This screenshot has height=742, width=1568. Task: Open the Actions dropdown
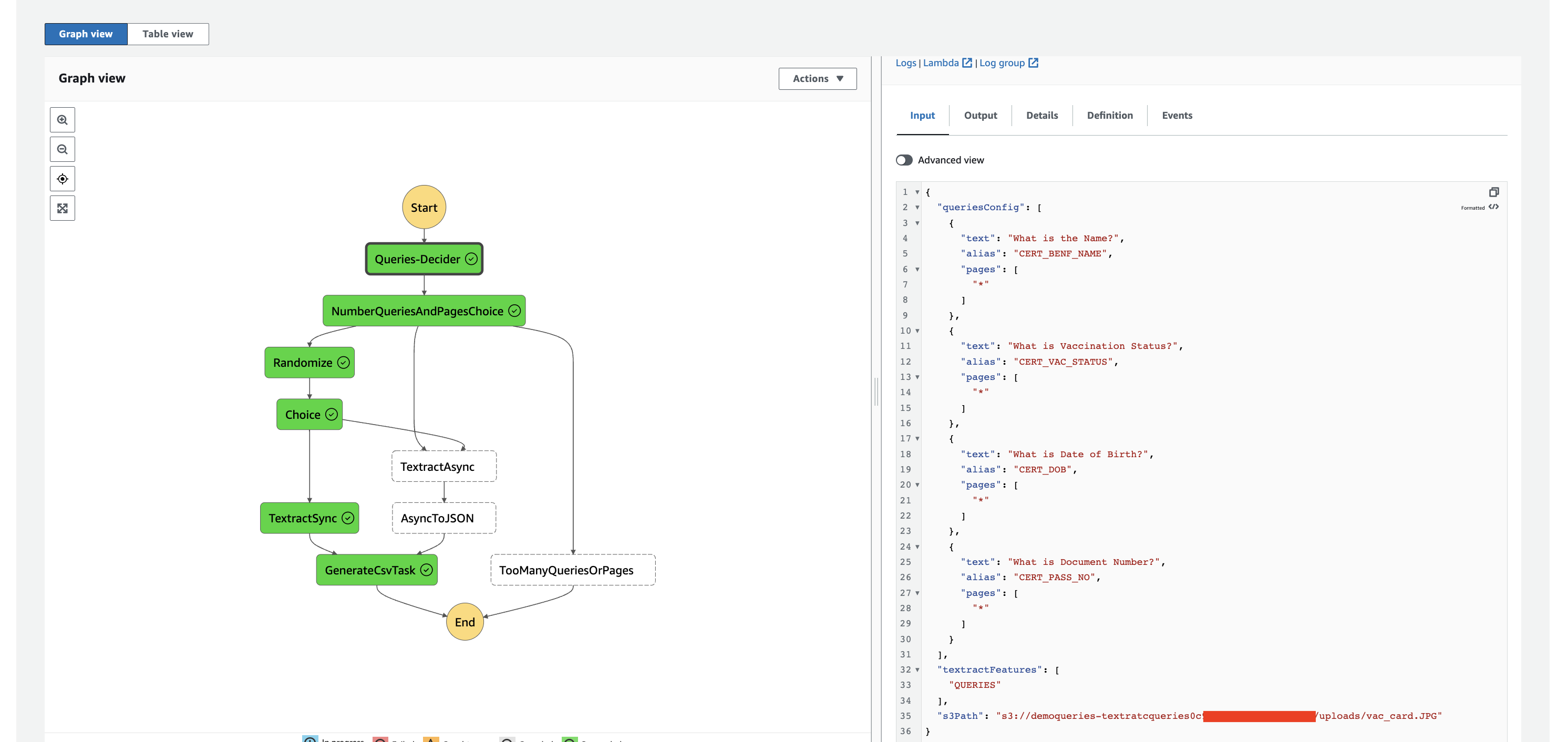817,78
